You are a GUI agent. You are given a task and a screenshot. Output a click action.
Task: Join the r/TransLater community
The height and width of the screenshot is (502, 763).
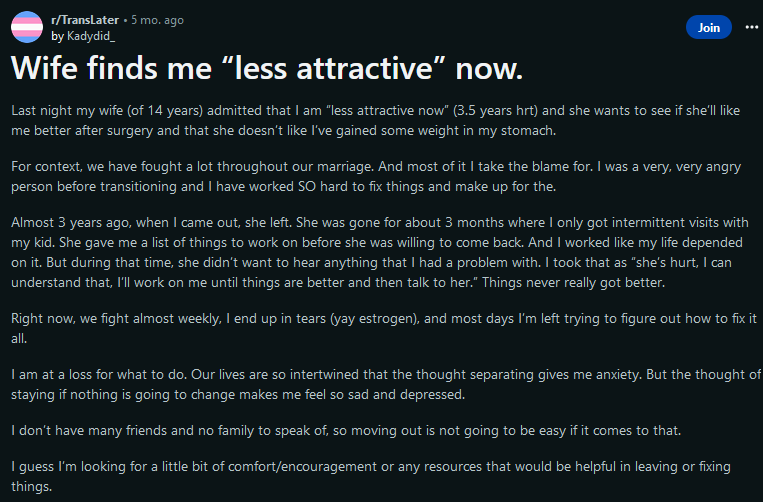pyautogui.click(x=709, y=28)
